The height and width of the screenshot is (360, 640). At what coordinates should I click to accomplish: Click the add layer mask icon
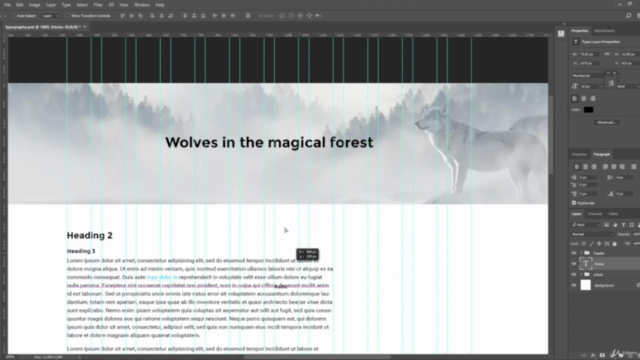pos(602,356)
